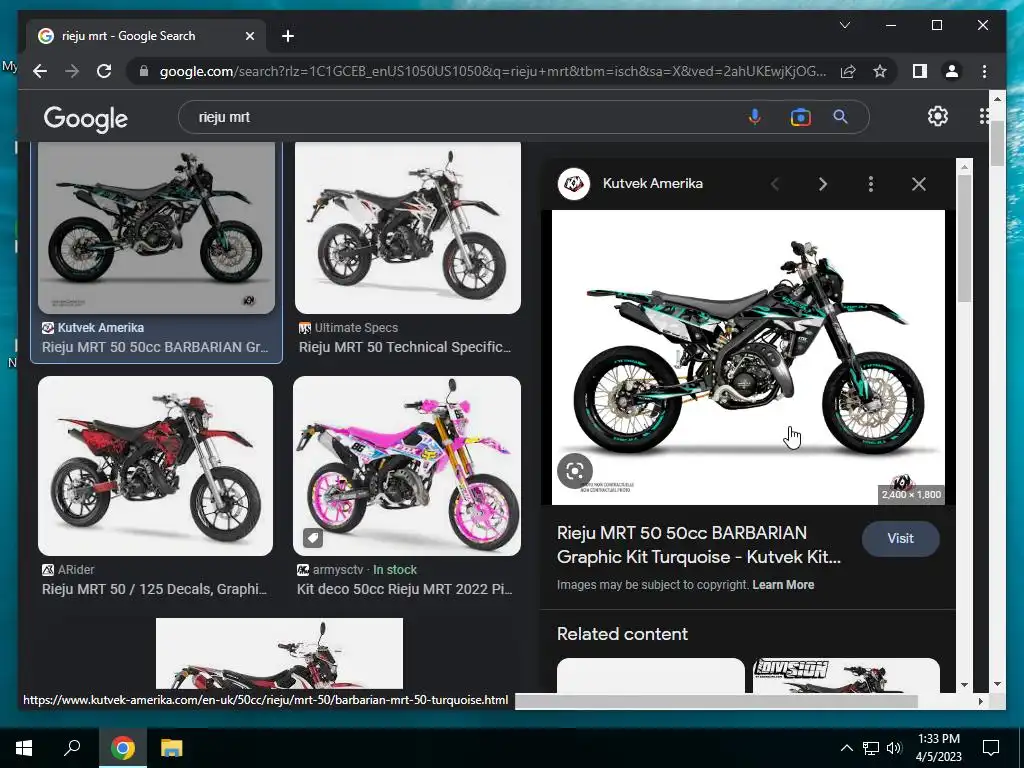Screen dimensions: 1024x768
Task: Click Rieju MRT 50 Technical Specific result title
Action: pos(405,347)
